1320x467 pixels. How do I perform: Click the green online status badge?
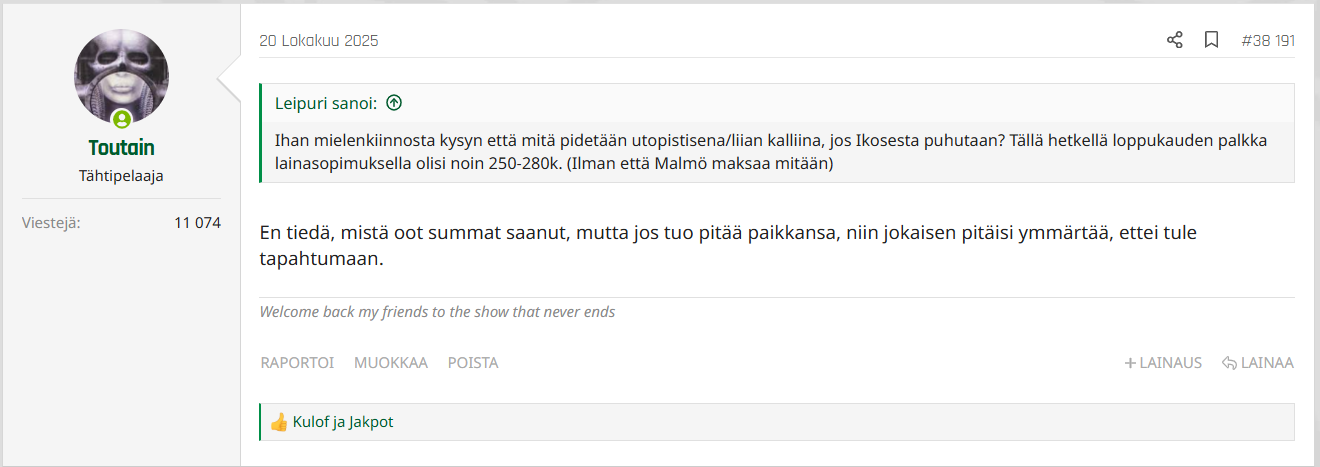122,120
